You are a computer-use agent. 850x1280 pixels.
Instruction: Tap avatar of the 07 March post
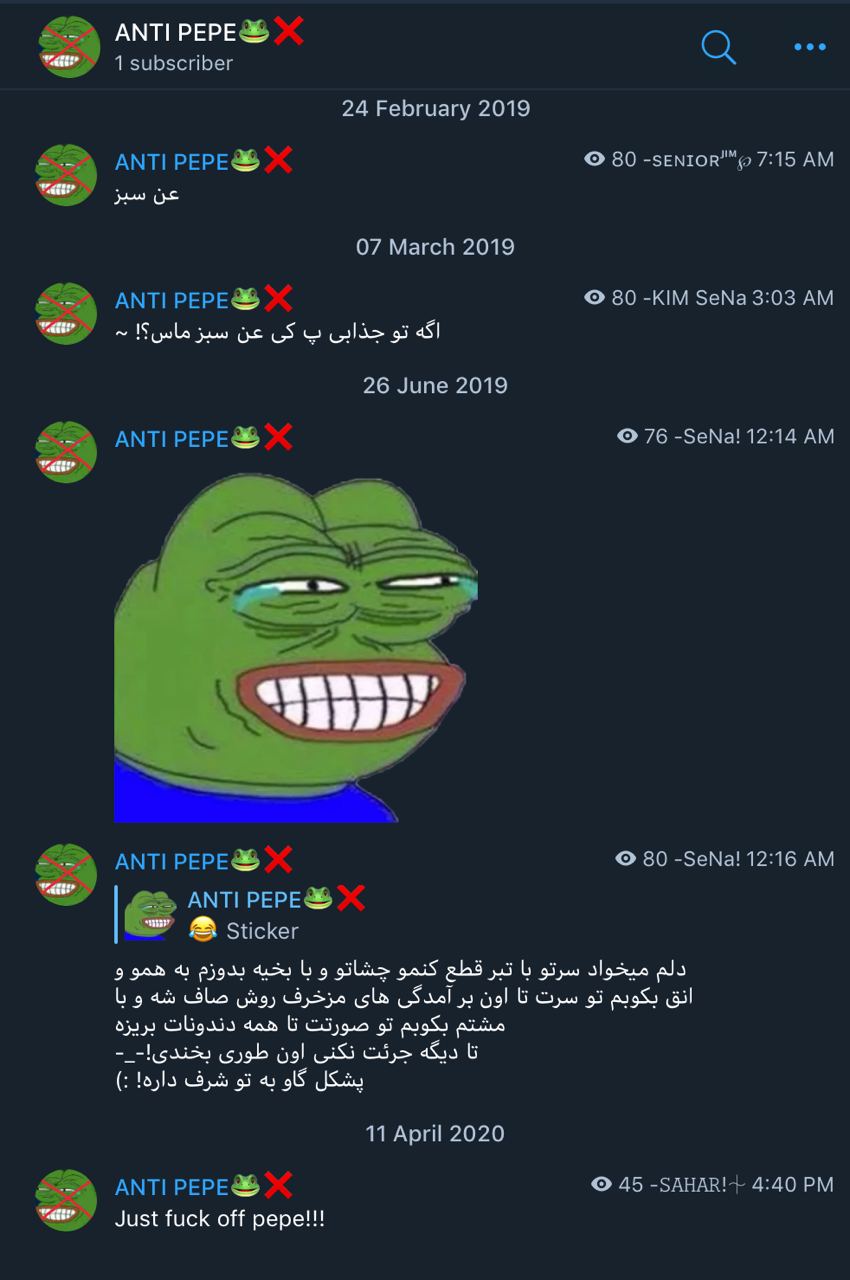(66, 313)
